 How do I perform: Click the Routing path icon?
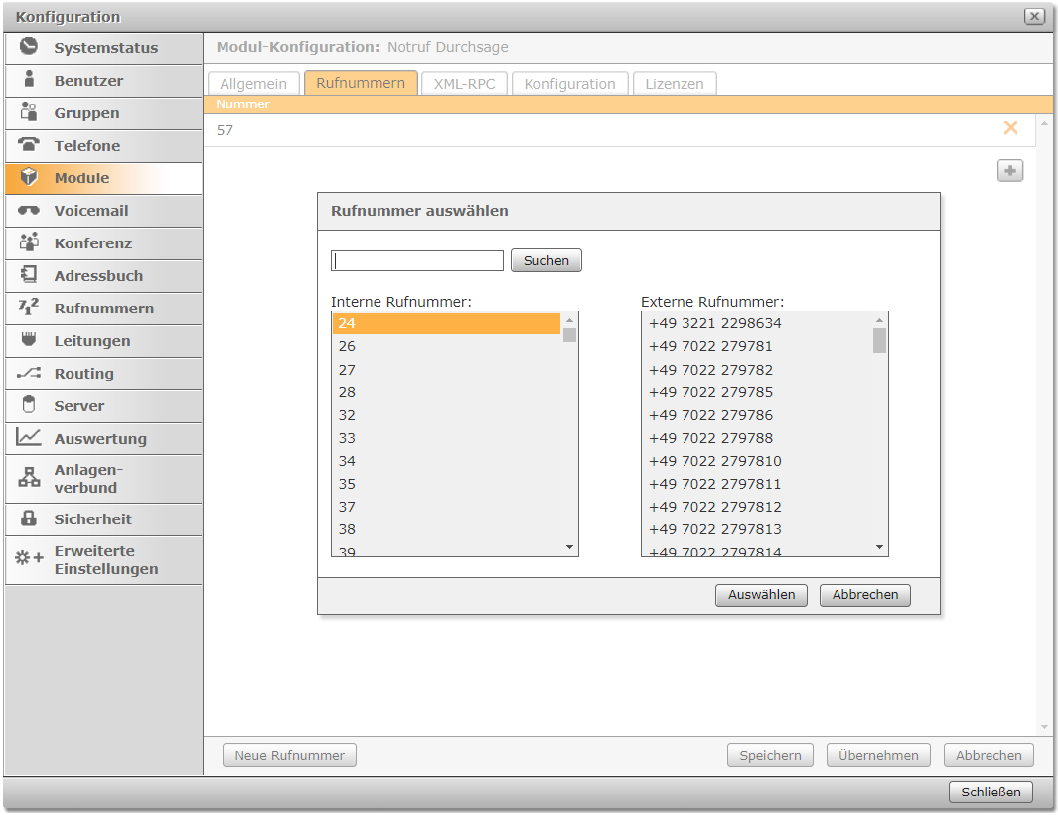point(29,372)
